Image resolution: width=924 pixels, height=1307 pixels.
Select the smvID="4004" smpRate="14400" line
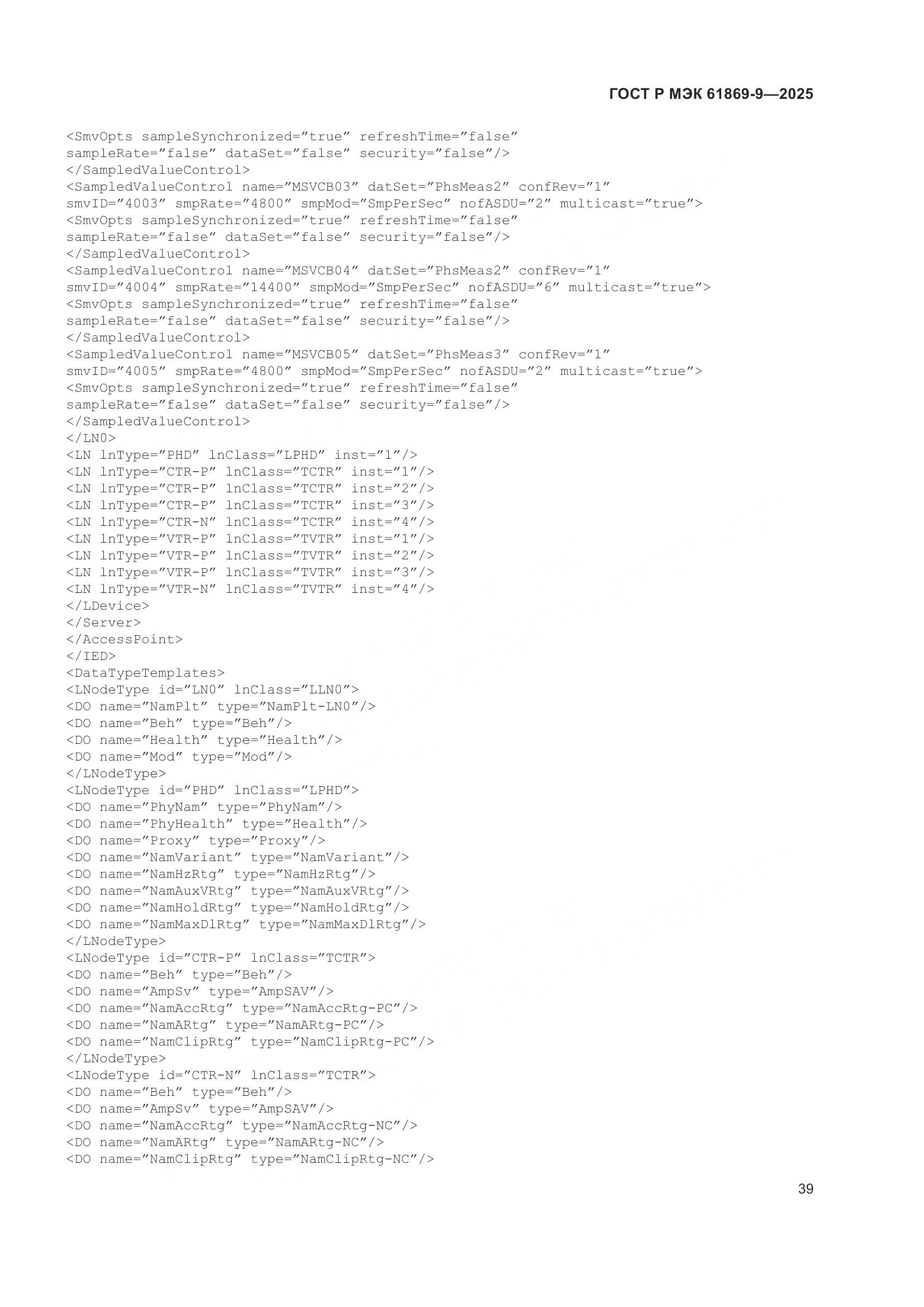(x=388, y=287)
